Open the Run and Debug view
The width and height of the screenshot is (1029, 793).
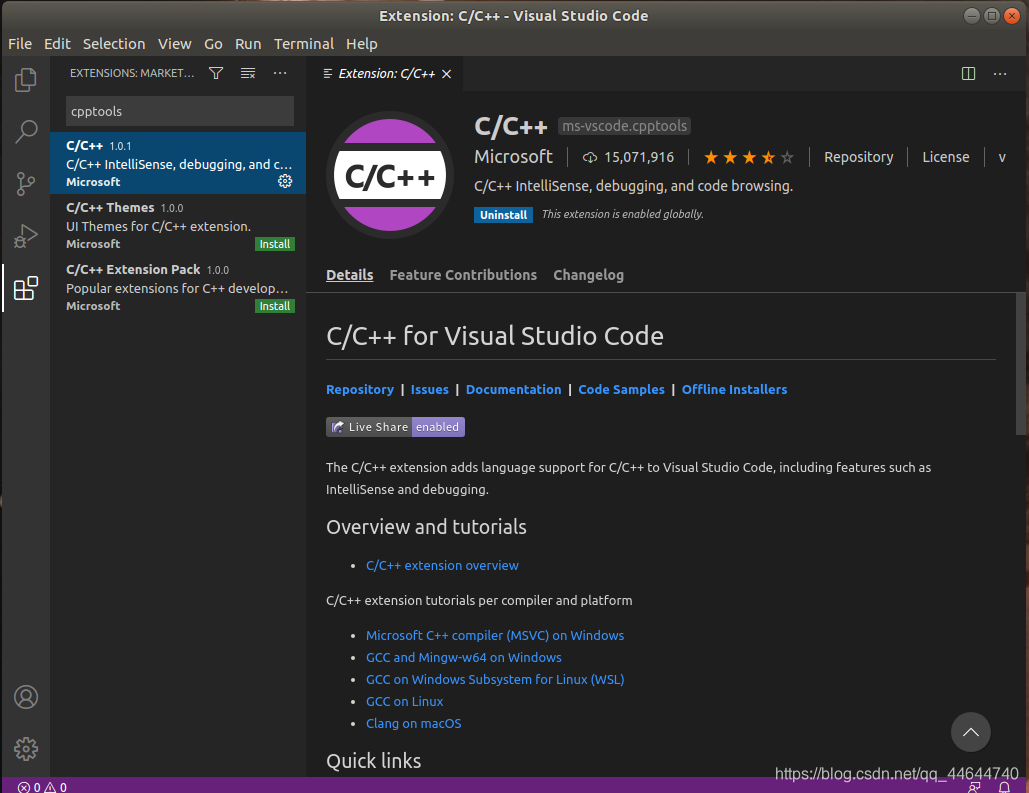tap(26, 236)
